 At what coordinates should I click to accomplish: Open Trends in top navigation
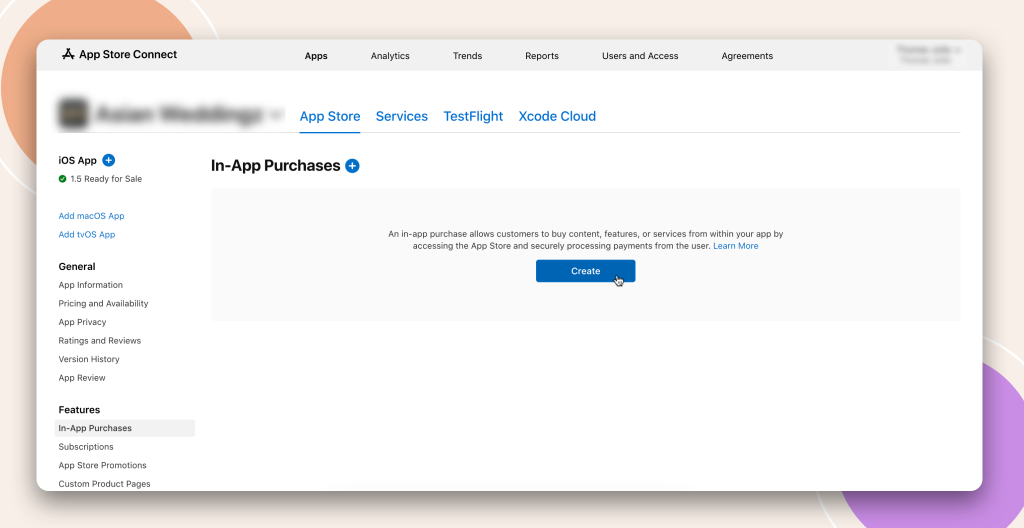point(468,56)
